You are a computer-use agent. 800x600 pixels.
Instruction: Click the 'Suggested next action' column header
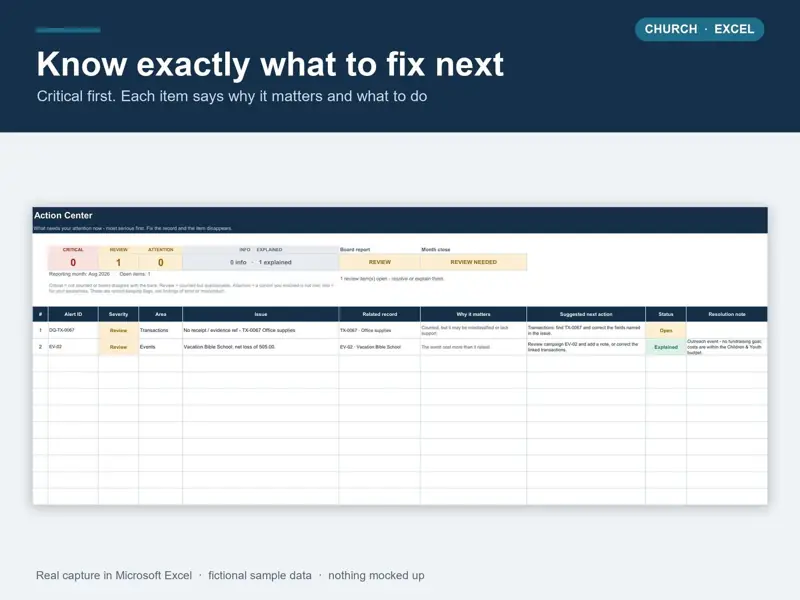click(x=586, y=314)
